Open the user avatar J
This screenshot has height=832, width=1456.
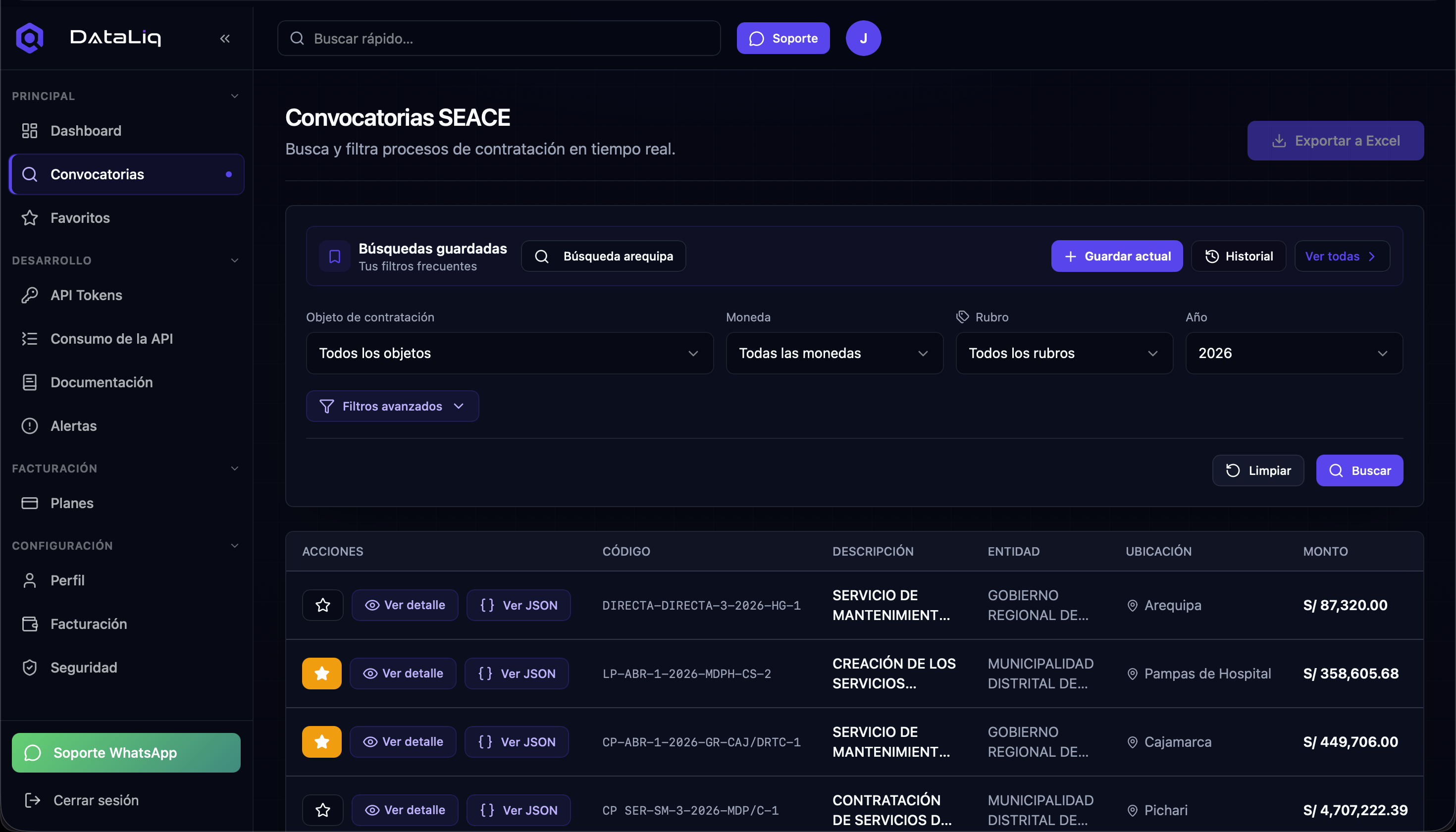[863, 38]
